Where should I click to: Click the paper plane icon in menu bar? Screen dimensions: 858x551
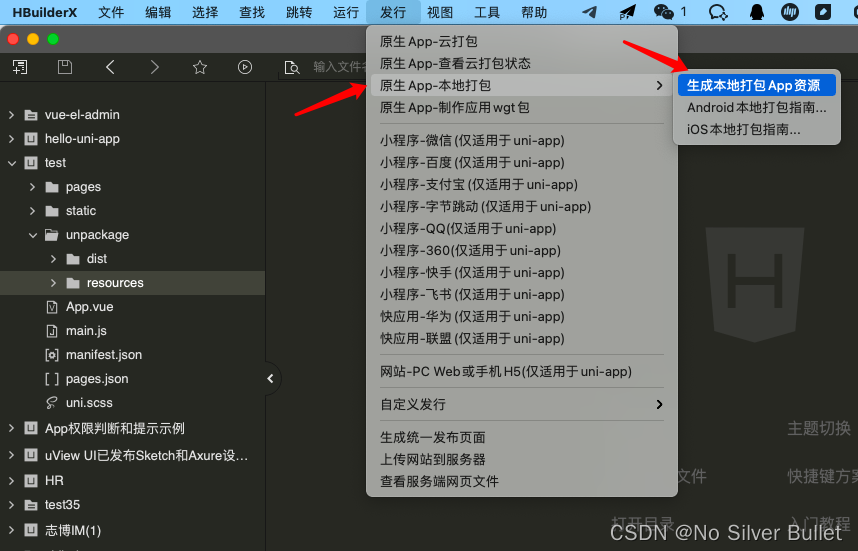pyautogui.click(x=589, y=11)
